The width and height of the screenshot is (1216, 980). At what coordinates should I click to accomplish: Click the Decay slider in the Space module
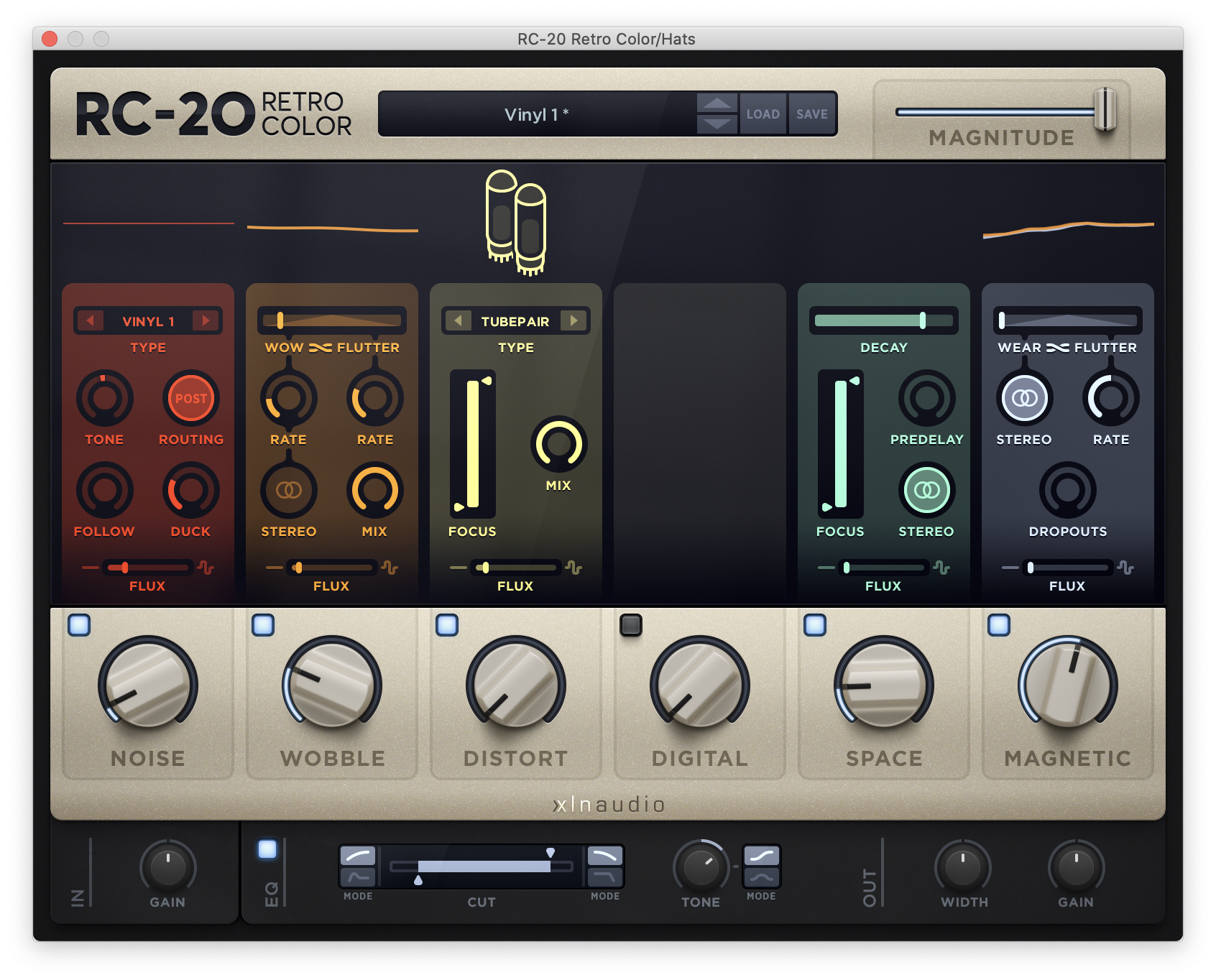[884, 320]
